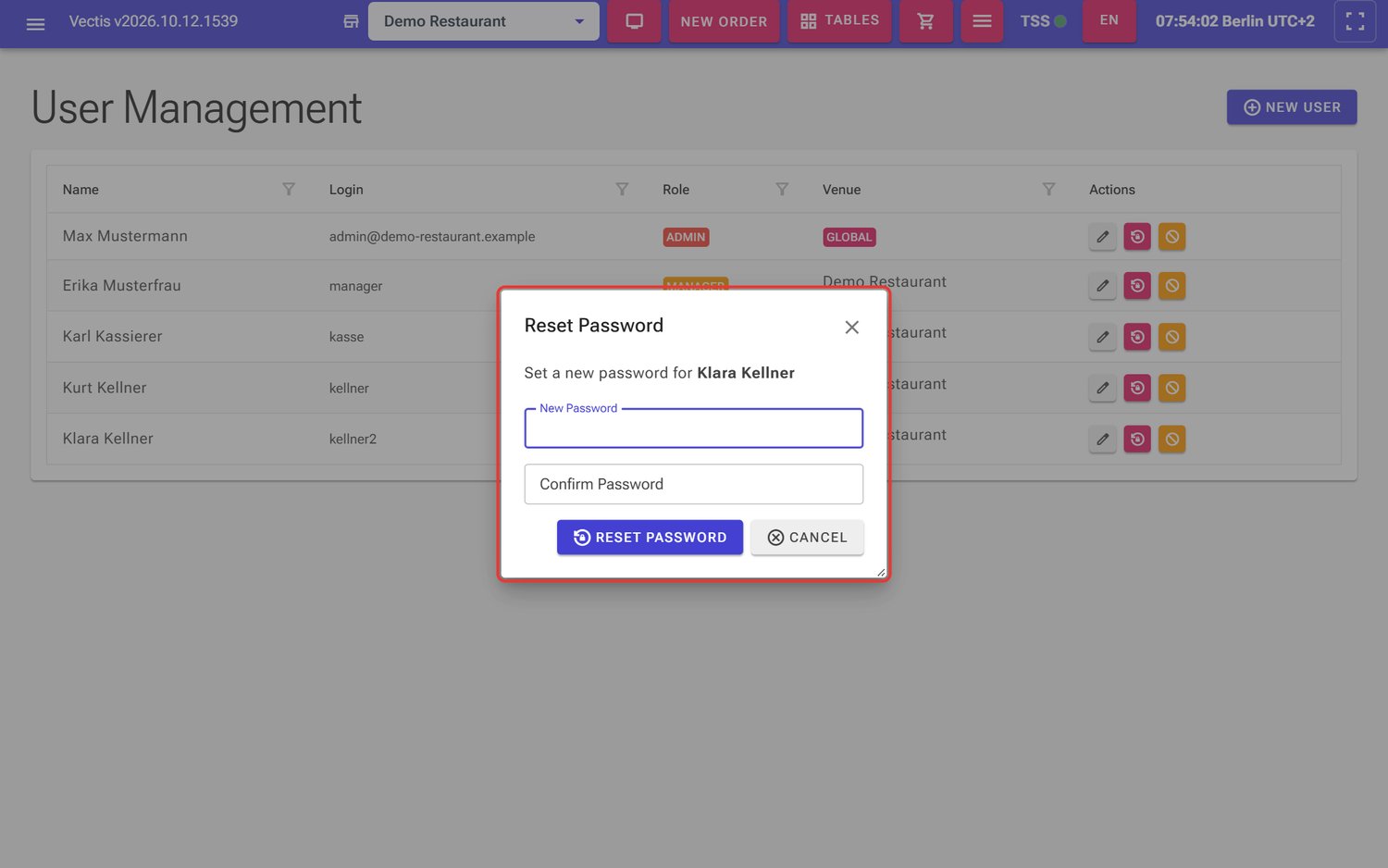The image size is (1388, 868).
Task: Cancel the password reset
Action: click(807, 538)
